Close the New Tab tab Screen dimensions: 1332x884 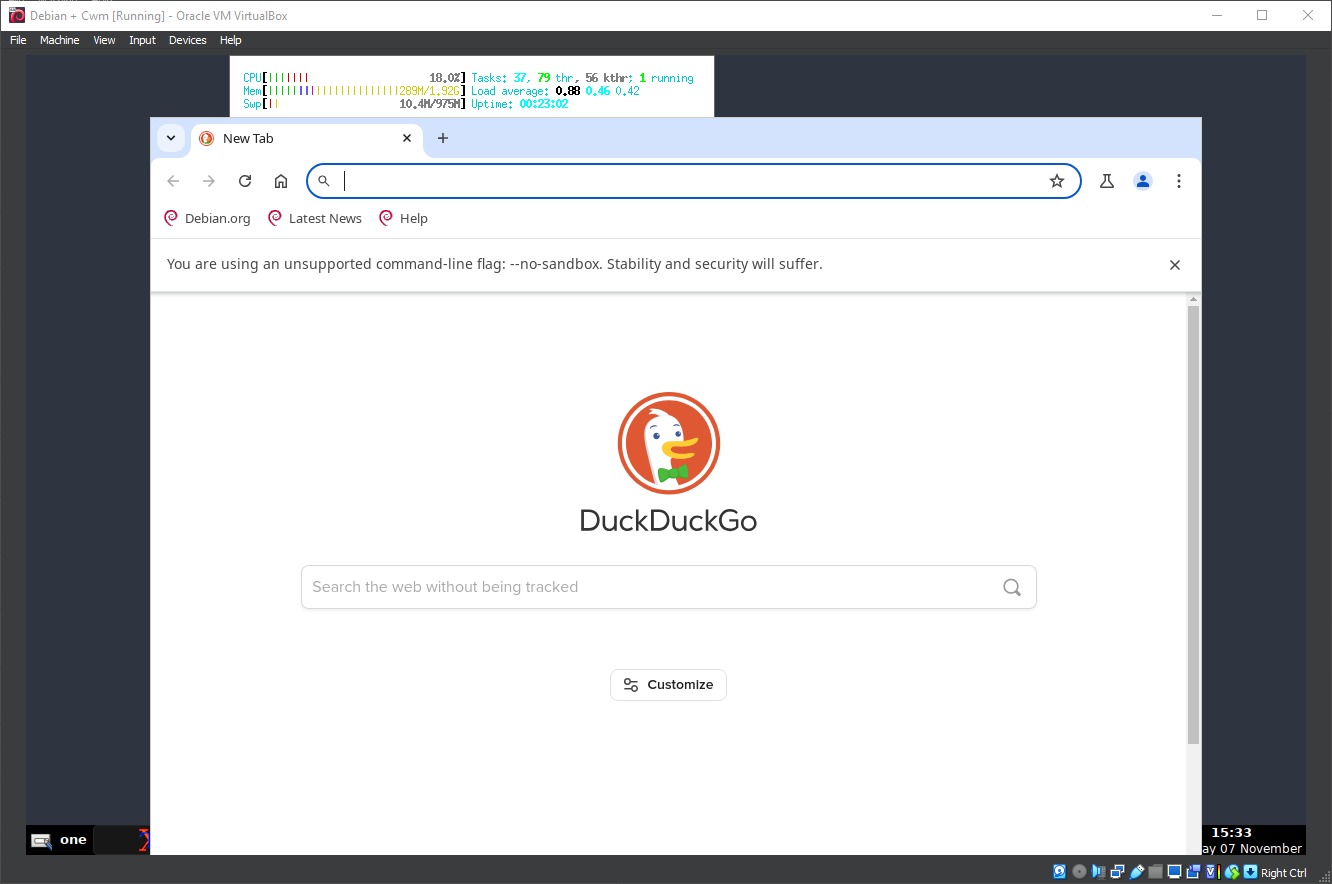click(x=407, y=138)
